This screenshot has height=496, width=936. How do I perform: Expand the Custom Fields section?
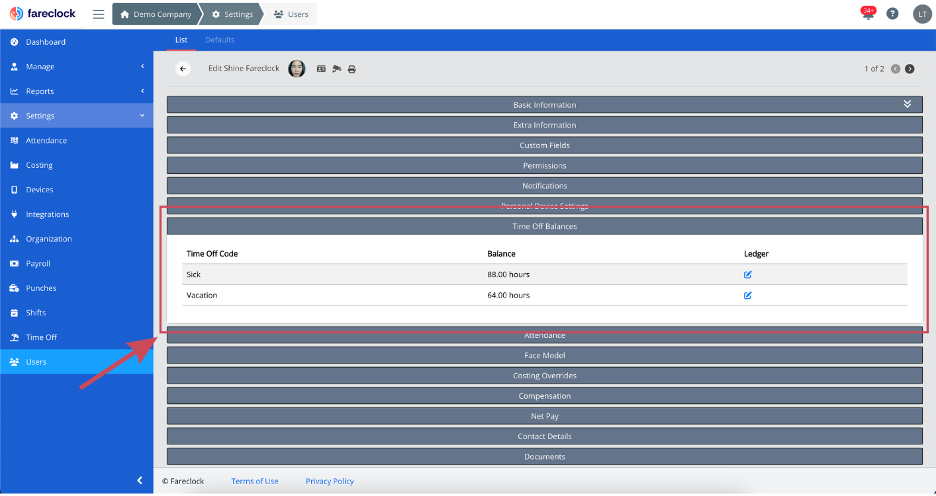tap(544, 146)
